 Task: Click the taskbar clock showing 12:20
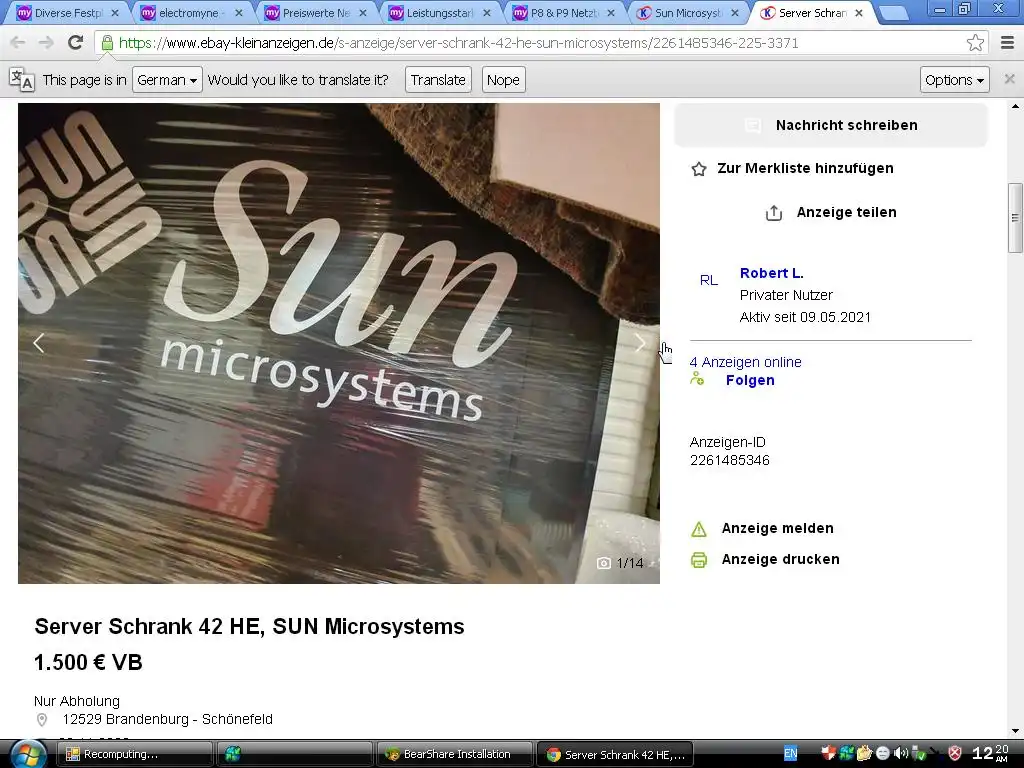[990, 754]
